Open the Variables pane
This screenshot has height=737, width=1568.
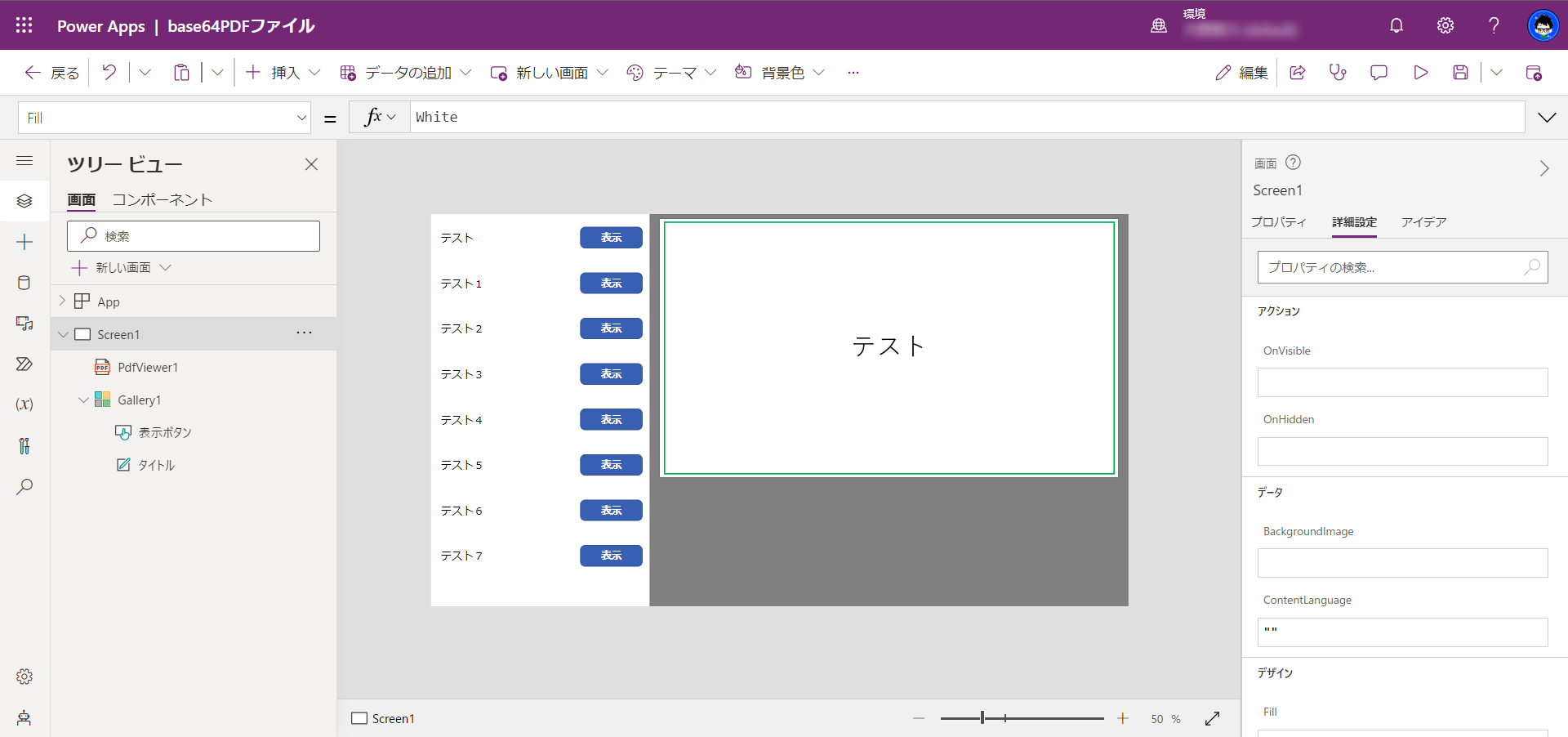coord(24,404)
